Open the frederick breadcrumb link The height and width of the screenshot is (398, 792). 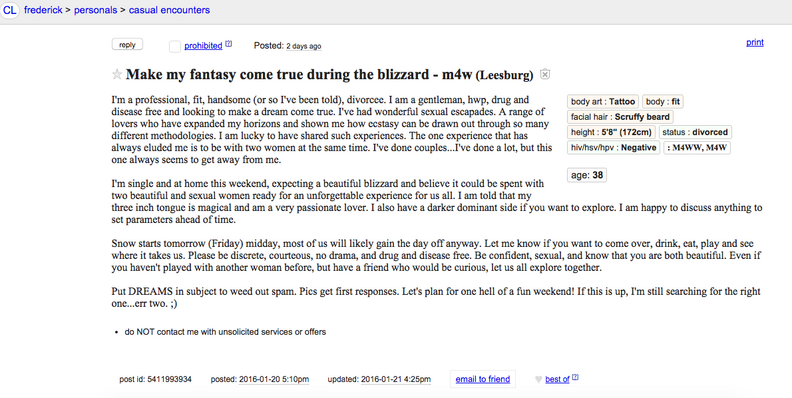(x=43, y=10)
